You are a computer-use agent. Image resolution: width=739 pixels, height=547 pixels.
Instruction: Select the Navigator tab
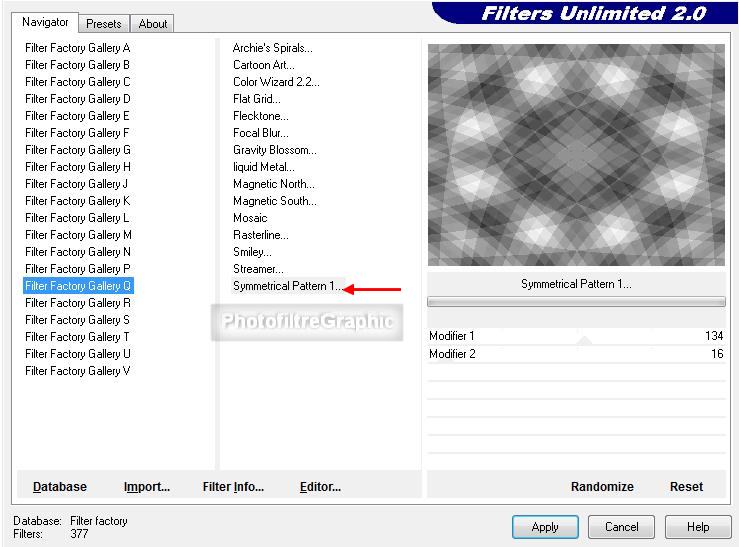[45, 22]
